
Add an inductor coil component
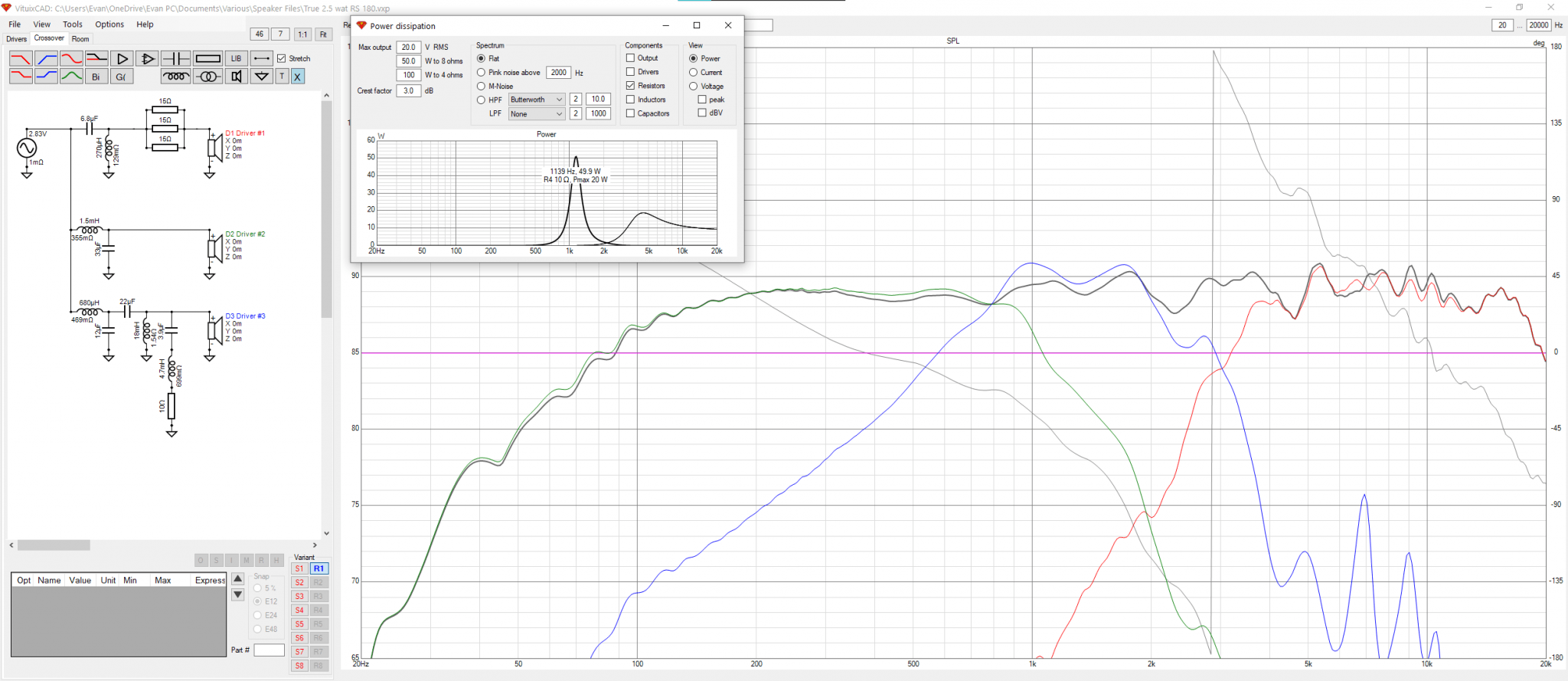coord(176,76)
